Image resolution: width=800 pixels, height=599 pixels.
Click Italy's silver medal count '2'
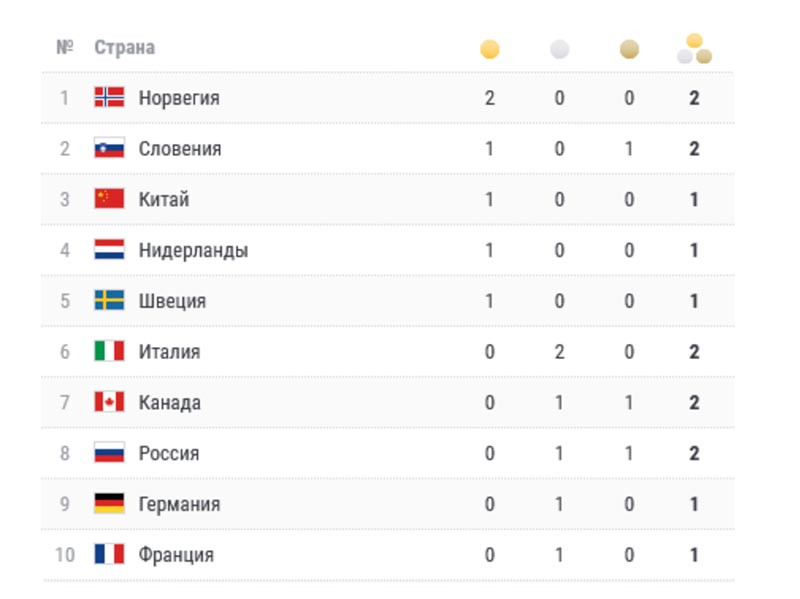pyautogui.click(x=559, y=352)
